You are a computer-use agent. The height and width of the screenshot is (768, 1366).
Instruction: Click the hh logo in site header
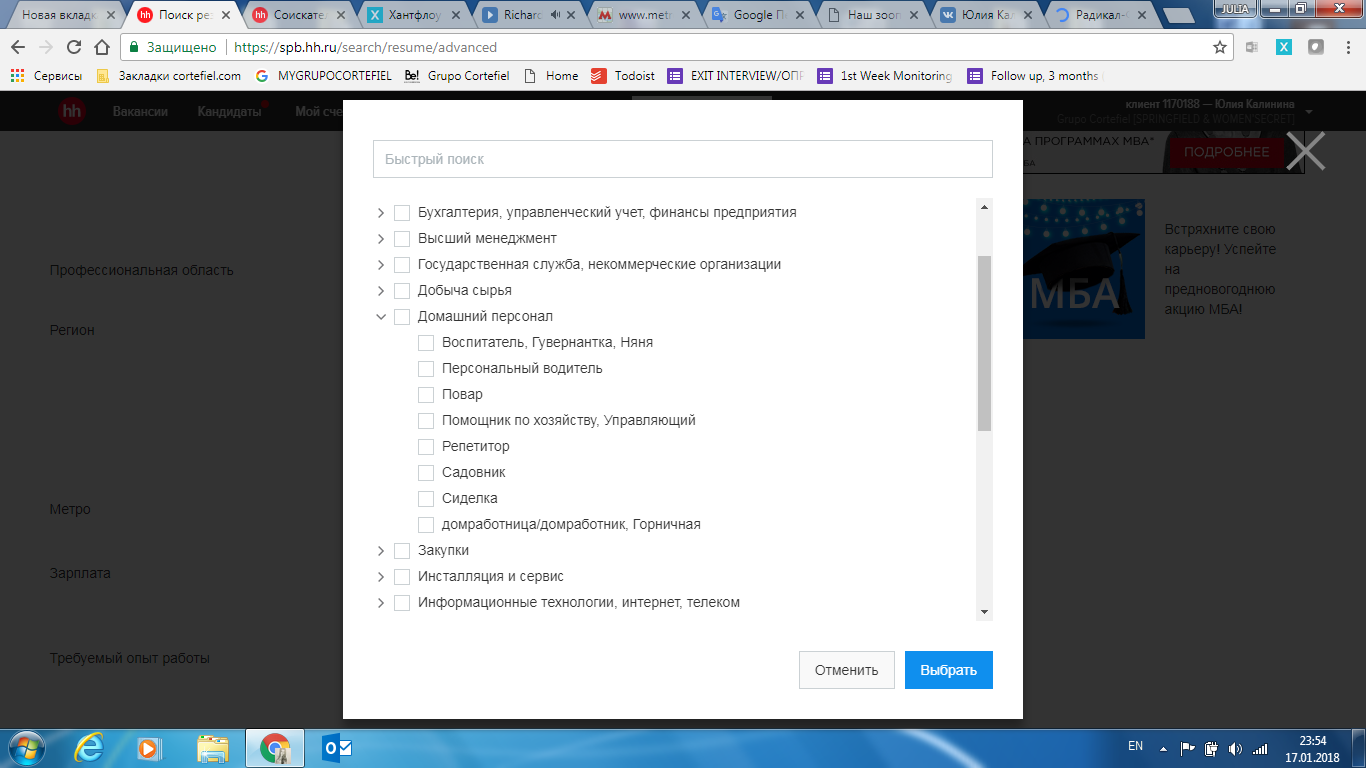(x=71, y=112)
